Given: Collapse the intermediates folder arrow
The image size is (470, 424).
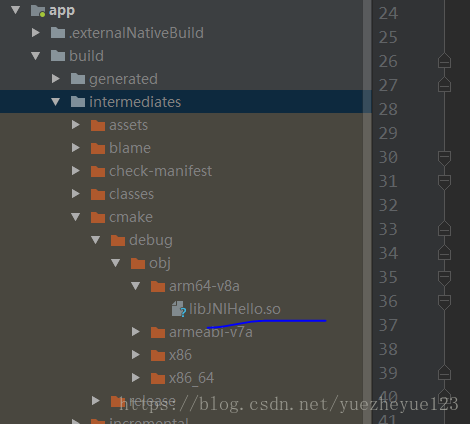Looking at the screenshot, I should 56,102.
